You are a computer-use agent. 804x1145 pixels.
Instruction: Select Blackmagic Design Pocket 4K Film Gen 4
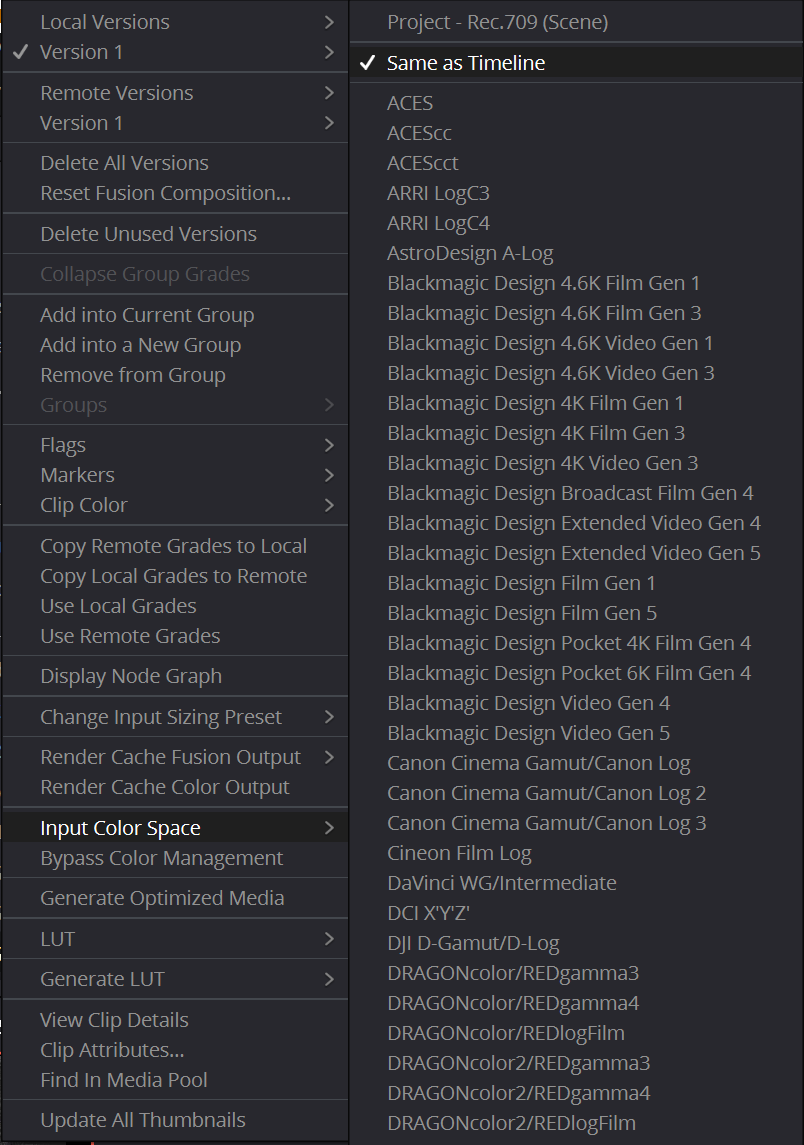[x=577, y=643]
